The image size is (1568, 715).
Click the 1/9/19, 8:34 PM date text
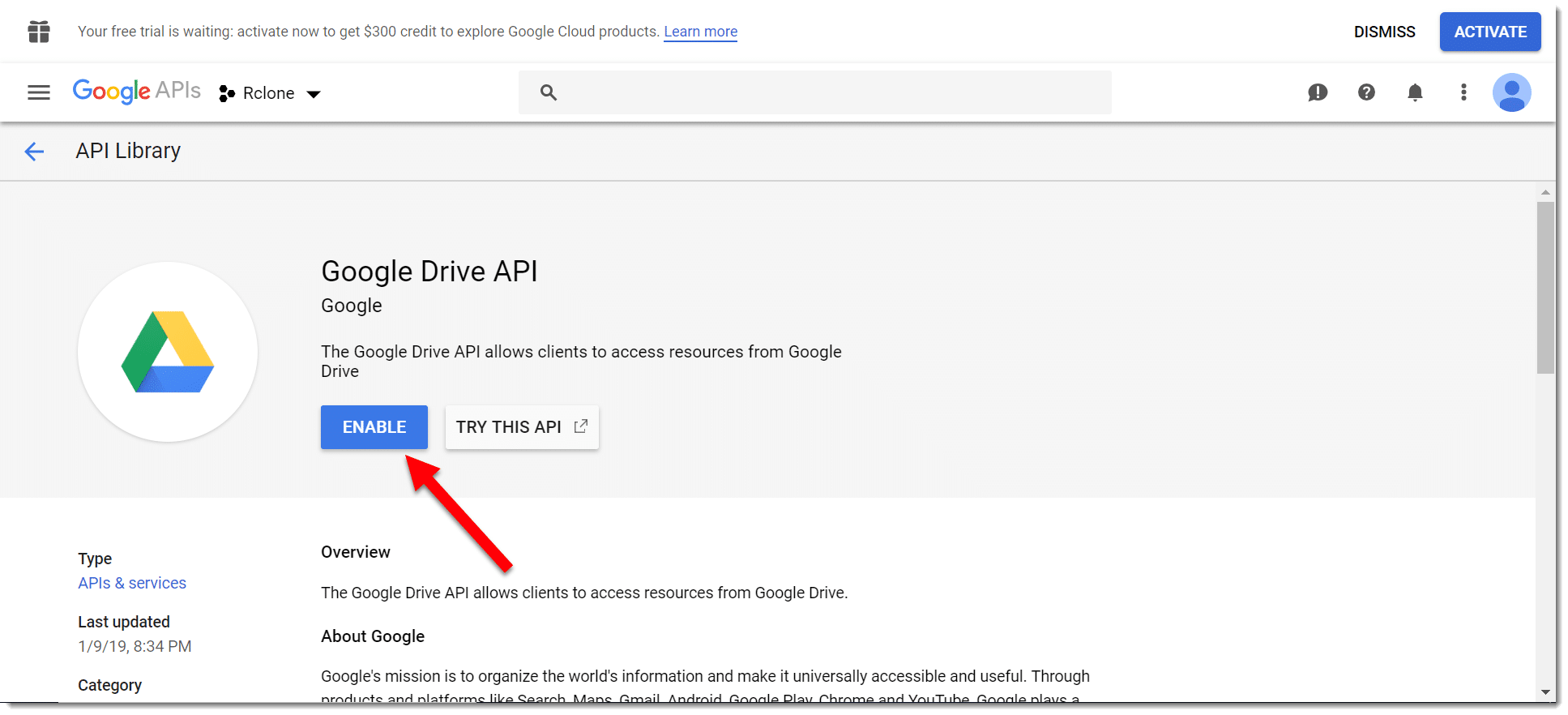[x=135, y=646]
